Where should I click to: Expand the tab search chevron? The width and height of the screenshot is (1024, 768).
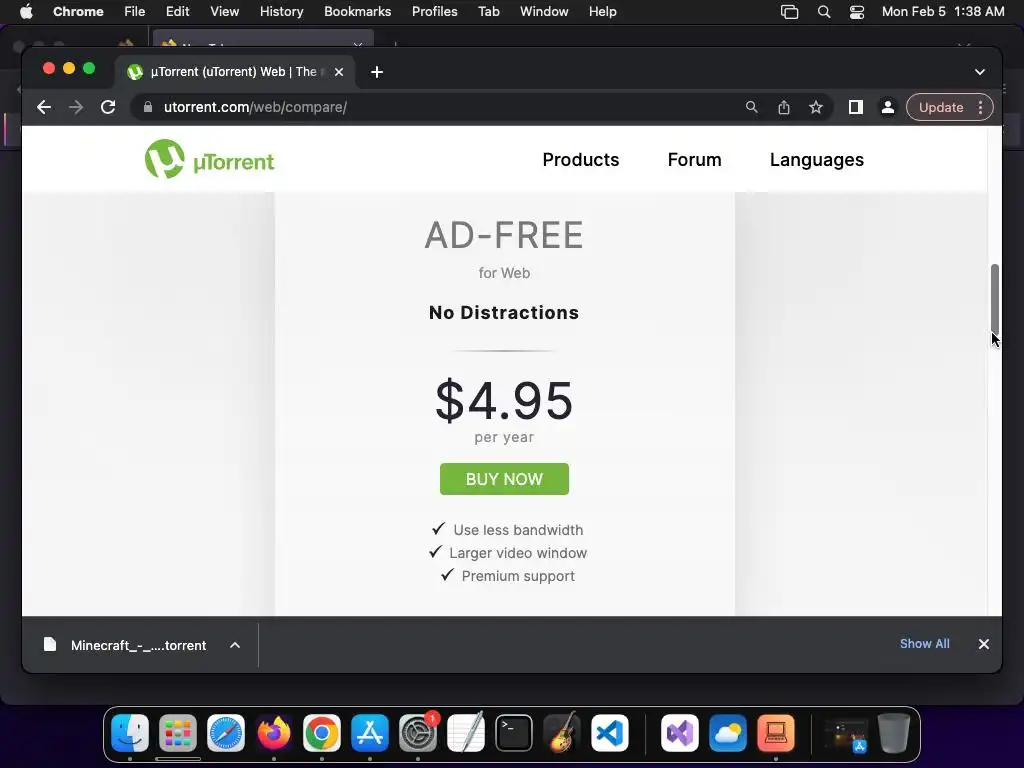click(980, 72)
